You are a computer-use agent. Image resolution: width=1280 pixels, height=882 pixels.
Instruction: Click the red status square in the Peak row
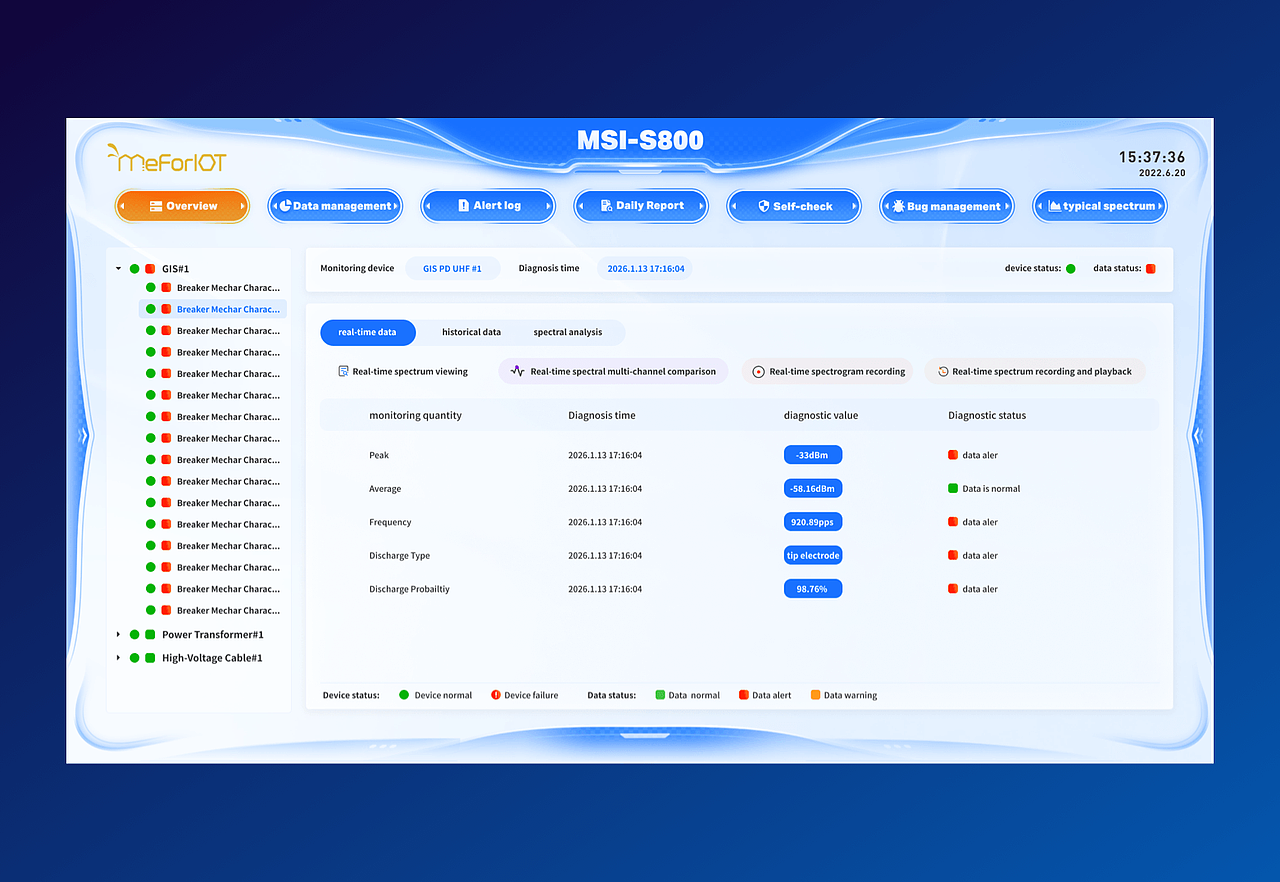tap(953, 455)
